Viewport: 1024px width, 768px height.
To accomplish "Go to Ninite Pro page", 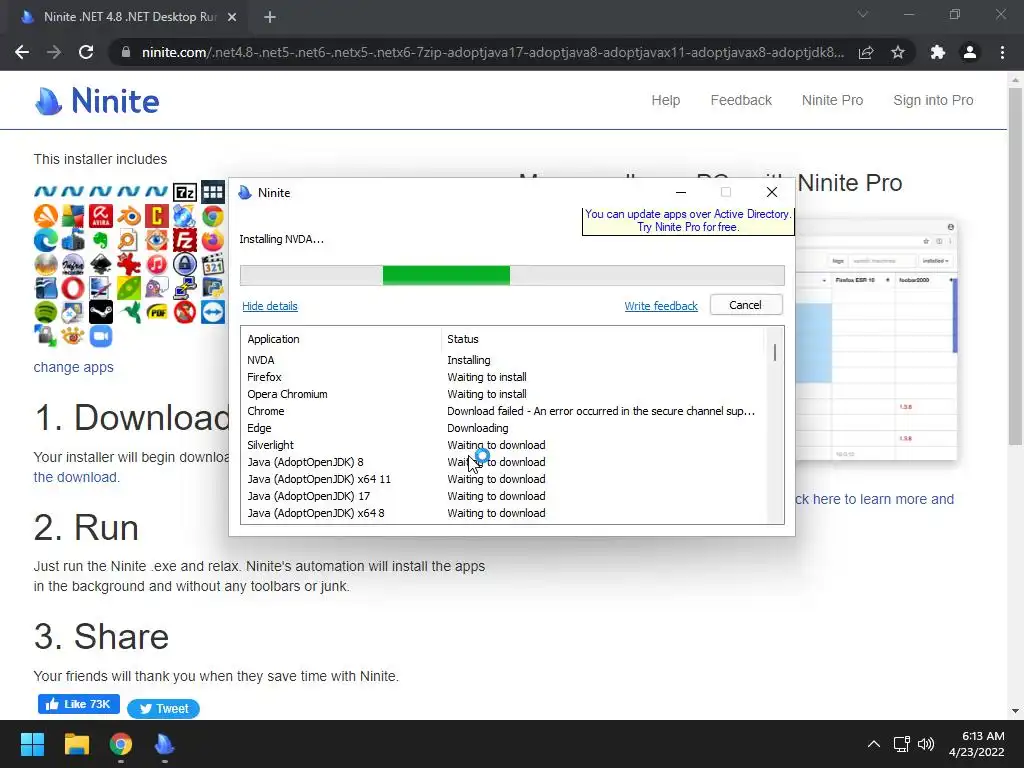I will [x=832, y=101].
